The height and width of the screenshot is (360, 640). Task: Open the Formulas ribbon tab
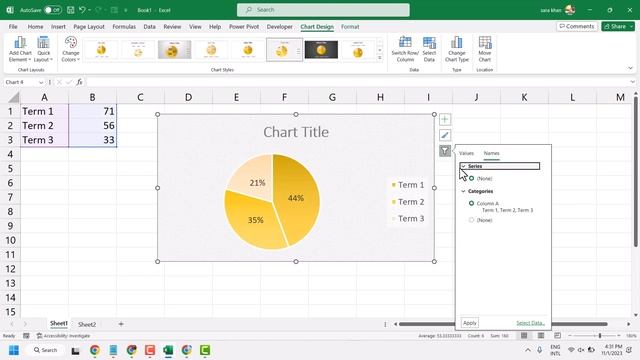tap(124, 27)
